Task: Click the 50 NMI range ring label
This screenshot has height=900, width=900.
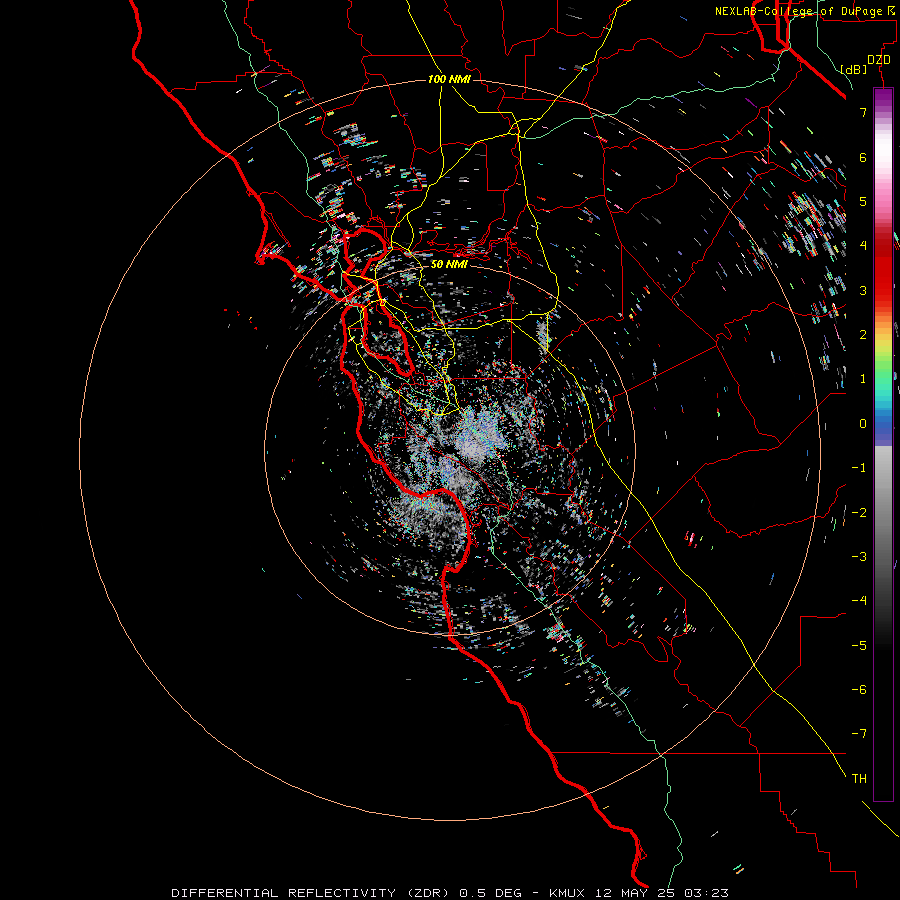Action: [449, 264]
